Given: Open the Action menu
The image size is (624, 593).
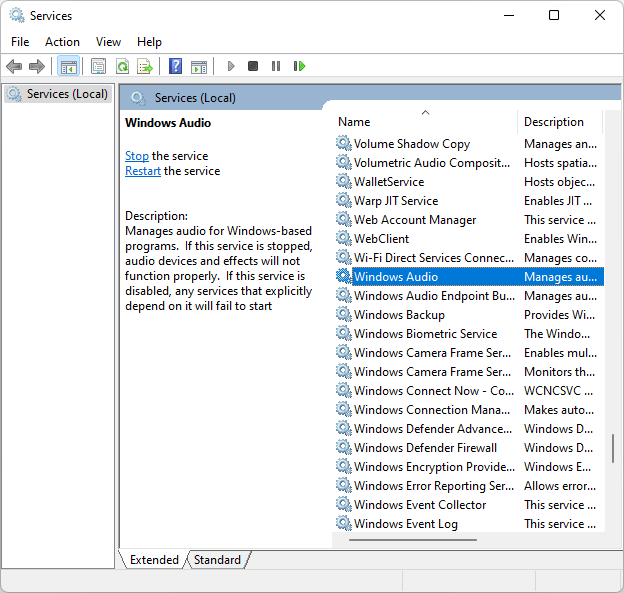Looking at the screenshot, I should (x=62, y=42).
